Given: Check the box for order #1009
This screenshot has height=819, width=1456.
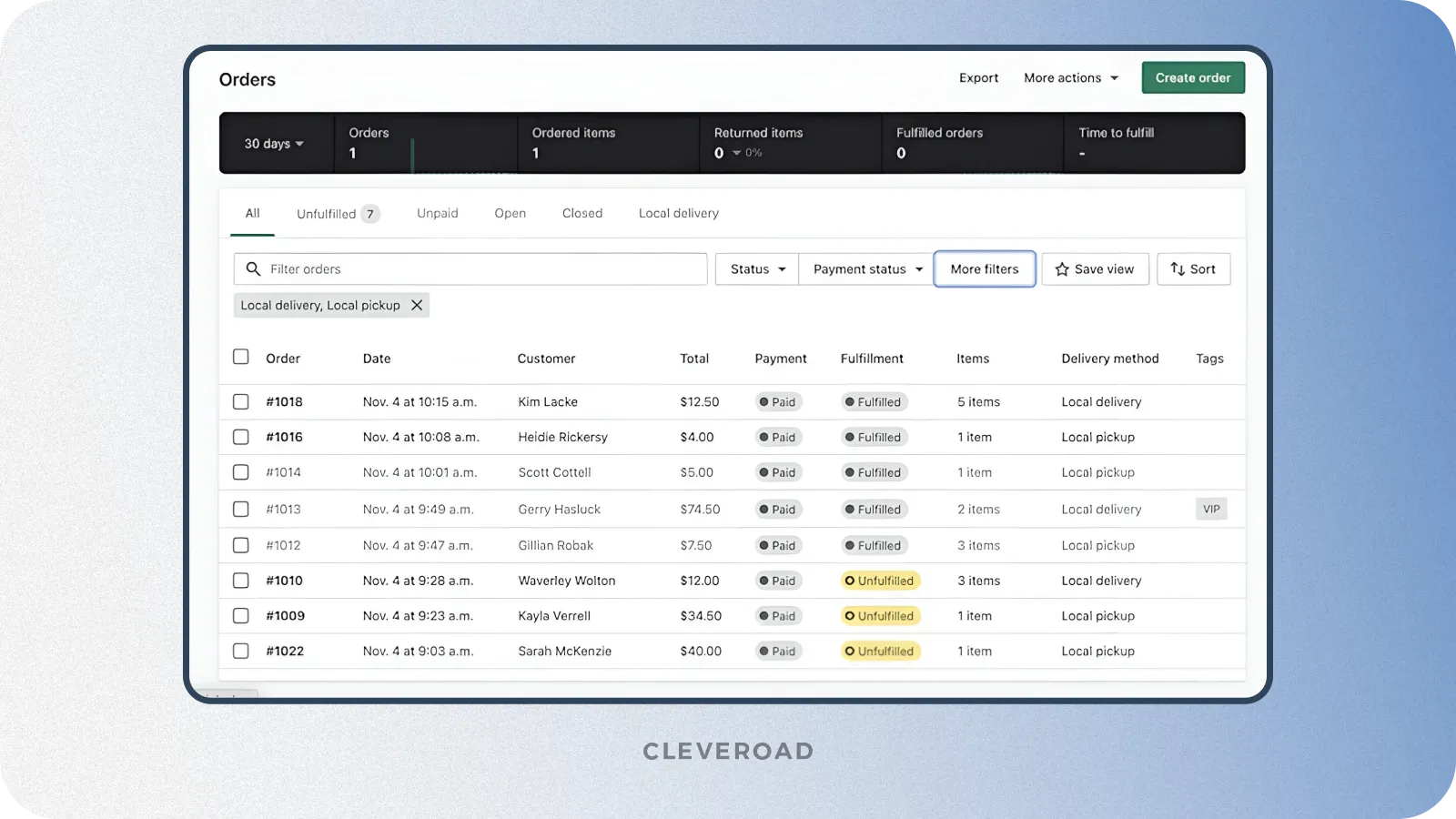Looking at the screenshot, I should (241, 616).
